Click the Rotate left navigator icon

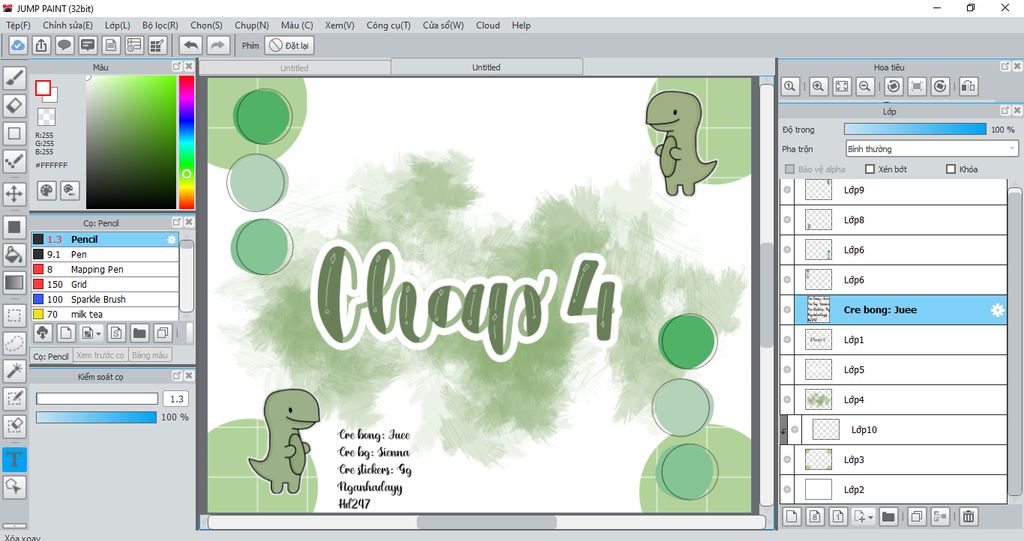point(893,86)
